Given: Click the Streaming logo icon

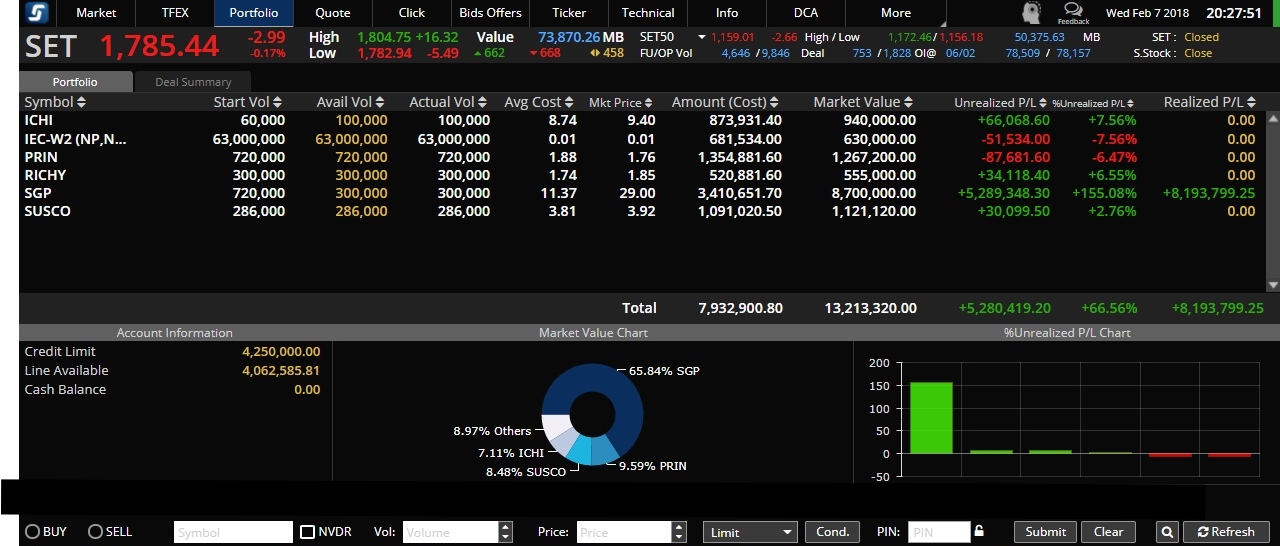Looking at the screenshot, I should click(36, 13).
